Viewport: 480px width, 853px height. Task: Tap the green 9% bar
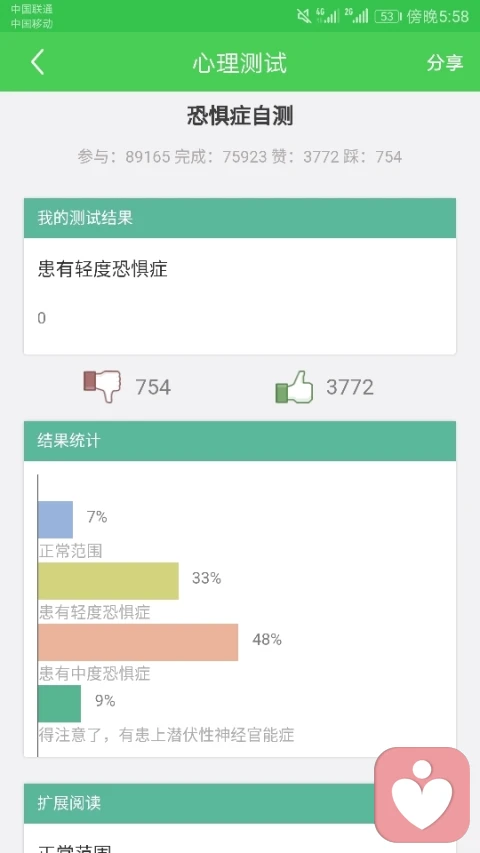pyautogui.click(x=59, y=703)
